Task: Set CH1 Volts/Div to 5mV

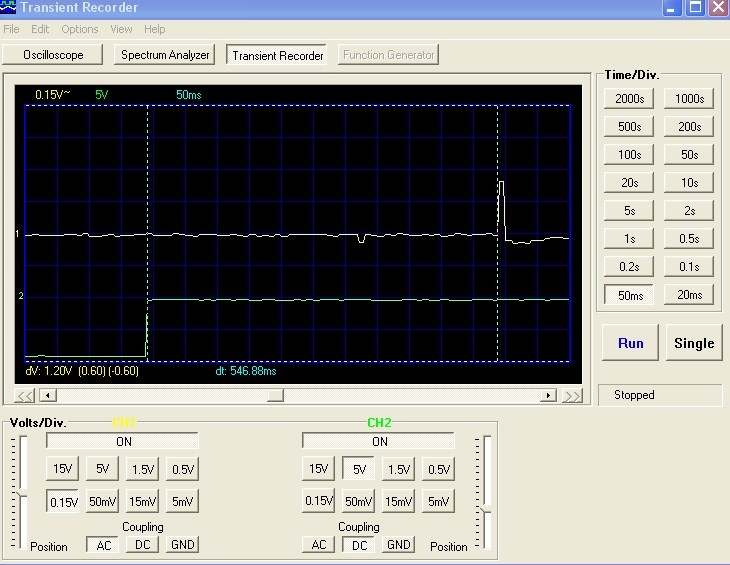Action: 182,501
